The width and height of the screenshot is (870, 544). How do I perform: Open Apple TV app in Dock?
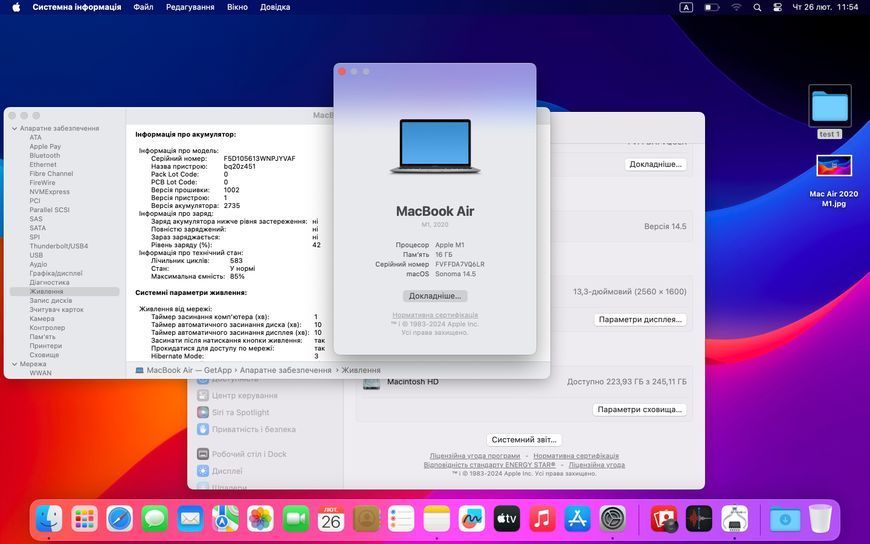tap(507, 519)
